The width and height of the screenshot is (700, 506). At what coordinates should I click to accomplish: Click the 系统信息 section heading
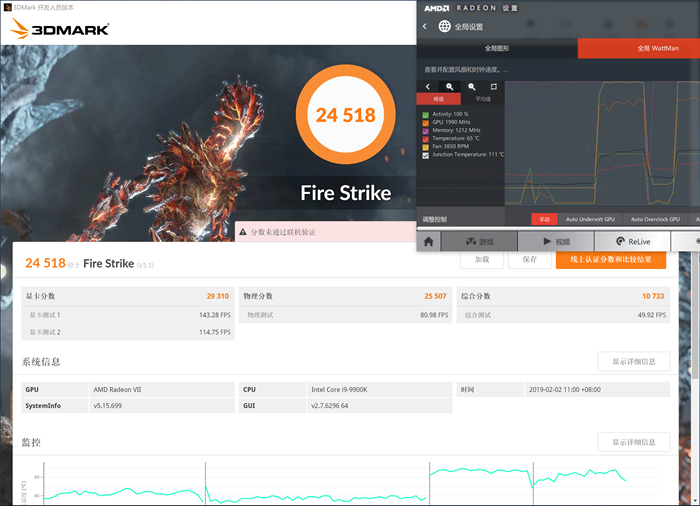[x=41, y=362]
